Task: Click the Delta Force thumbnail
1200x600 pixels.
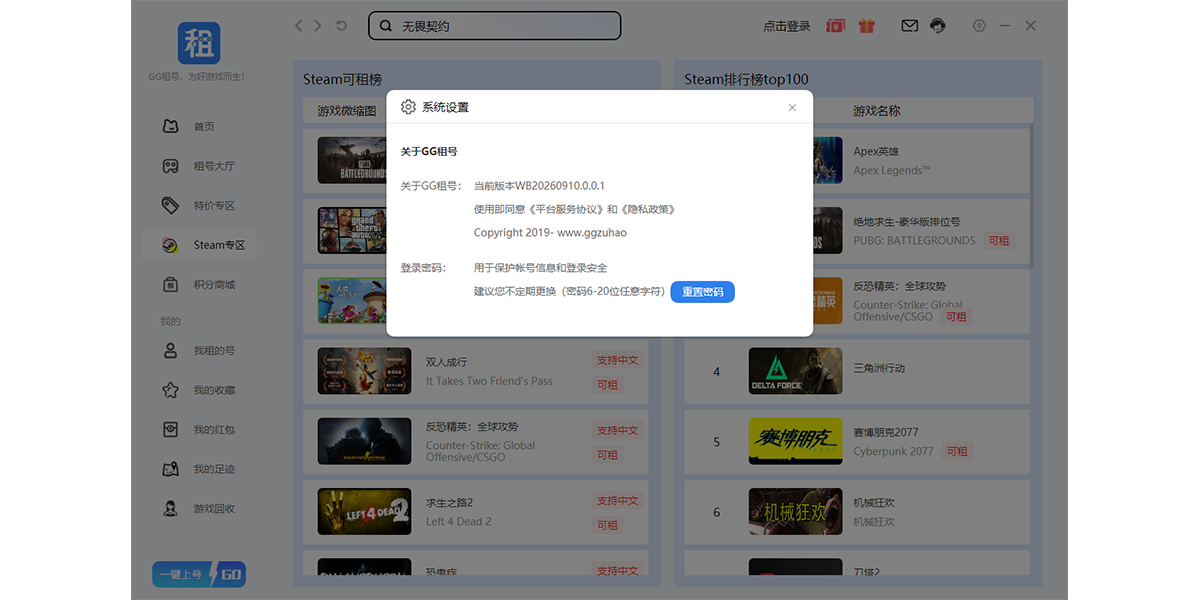Action: 795,371
